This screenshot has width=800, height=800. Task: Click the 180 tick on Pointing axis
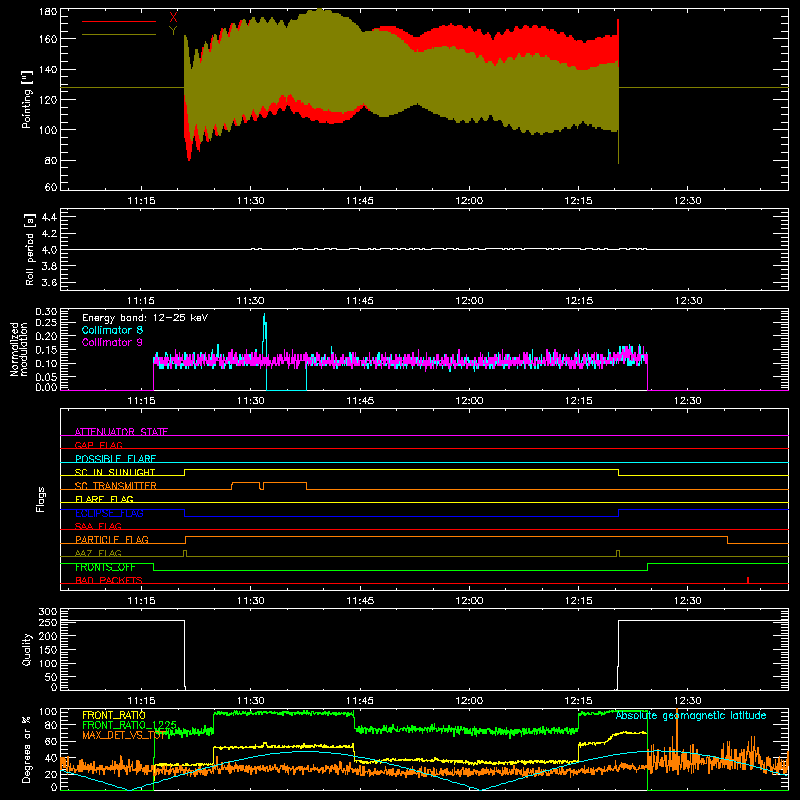coord(48,12)
